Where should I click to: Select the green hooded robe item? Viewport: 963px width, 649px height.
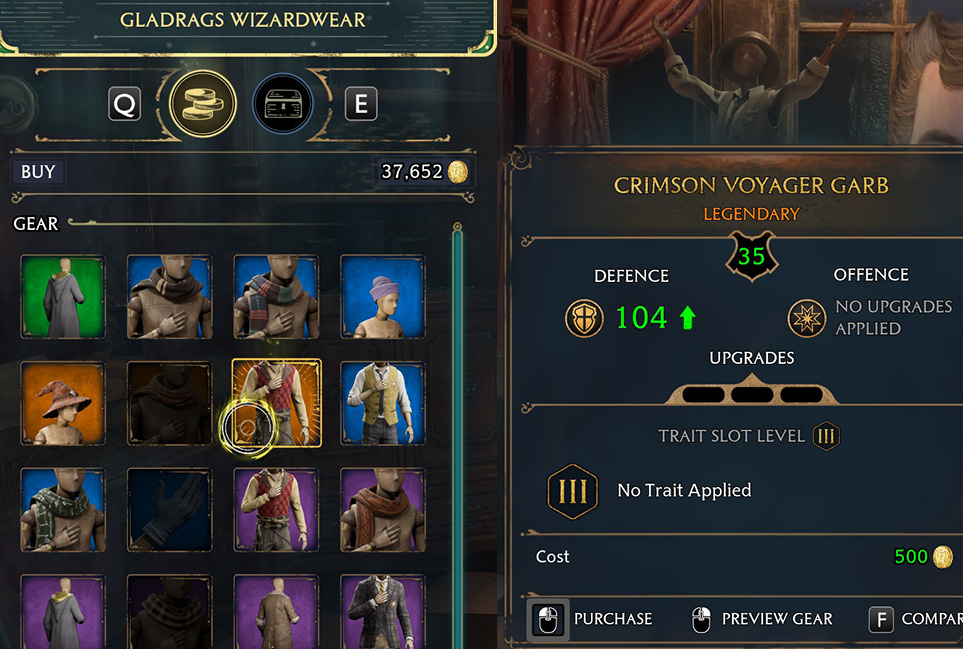(x=63, y=297)
